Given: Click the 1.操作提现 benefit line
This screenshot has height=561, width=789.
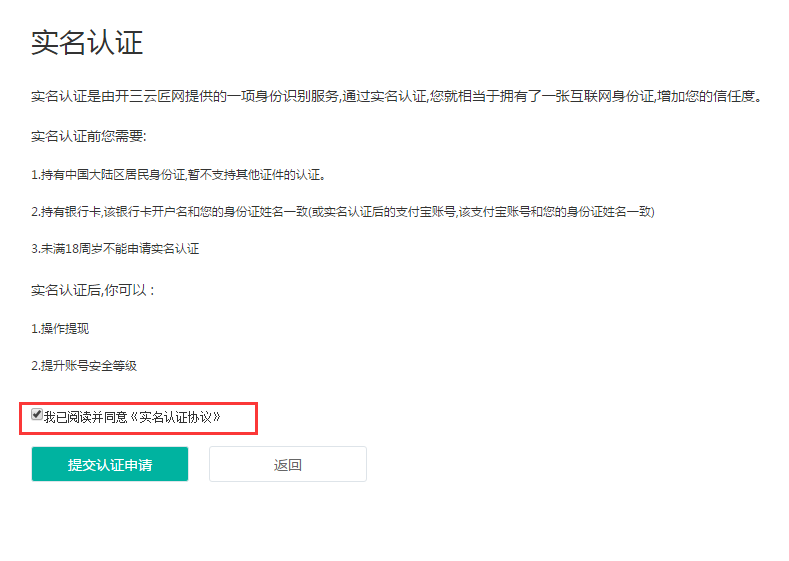Looking at the screenshot, I should click(60, 329).
